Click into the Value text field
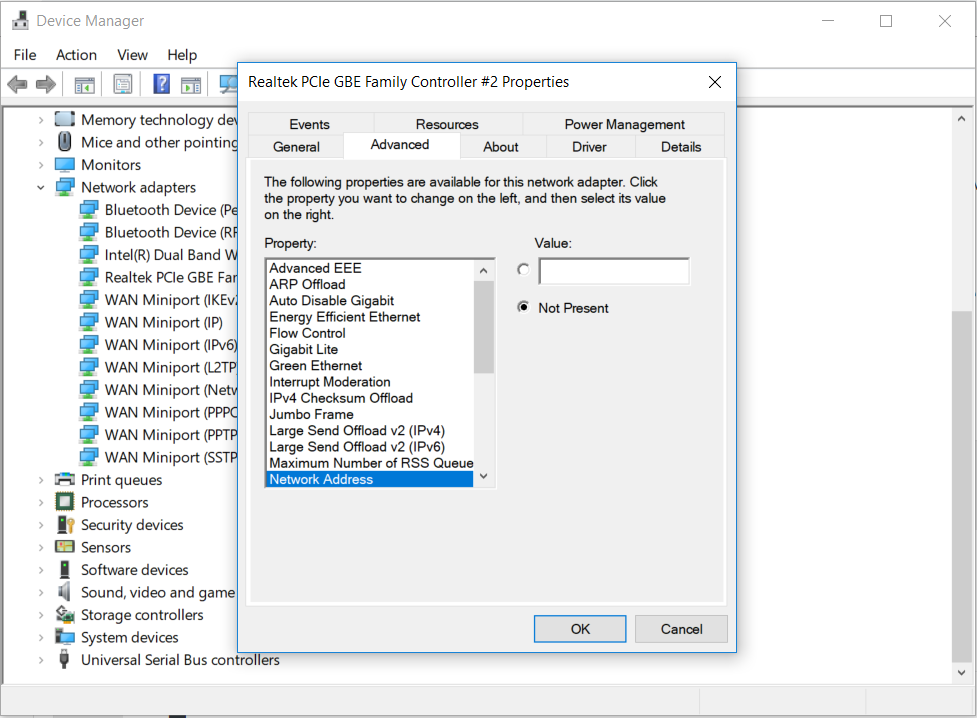The height and width of the screenshot is (718, 977). tap(614, 271)
